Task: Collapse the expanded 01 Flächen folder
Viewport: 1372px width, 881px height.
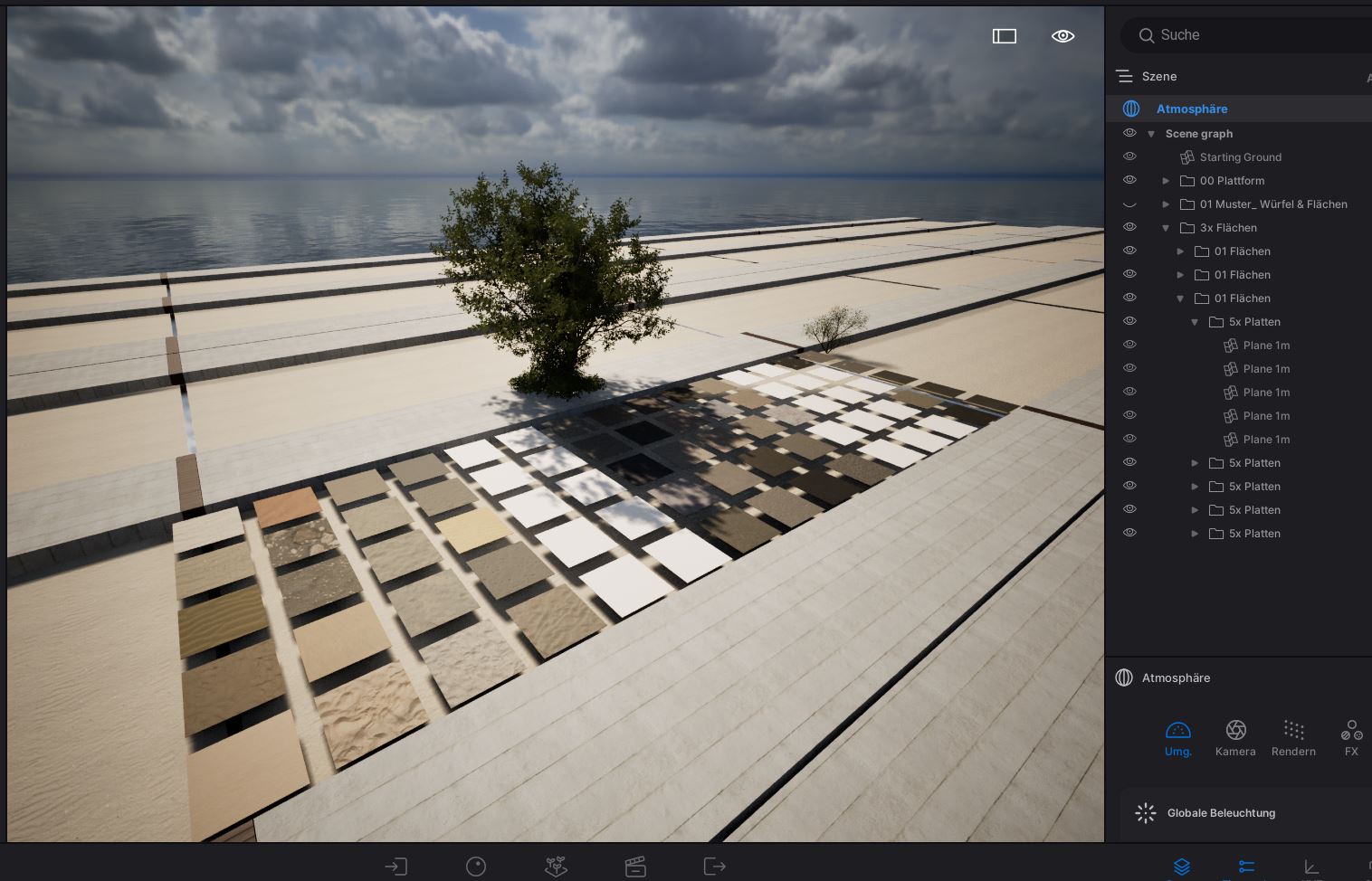Action: [x=1180, y=298]
